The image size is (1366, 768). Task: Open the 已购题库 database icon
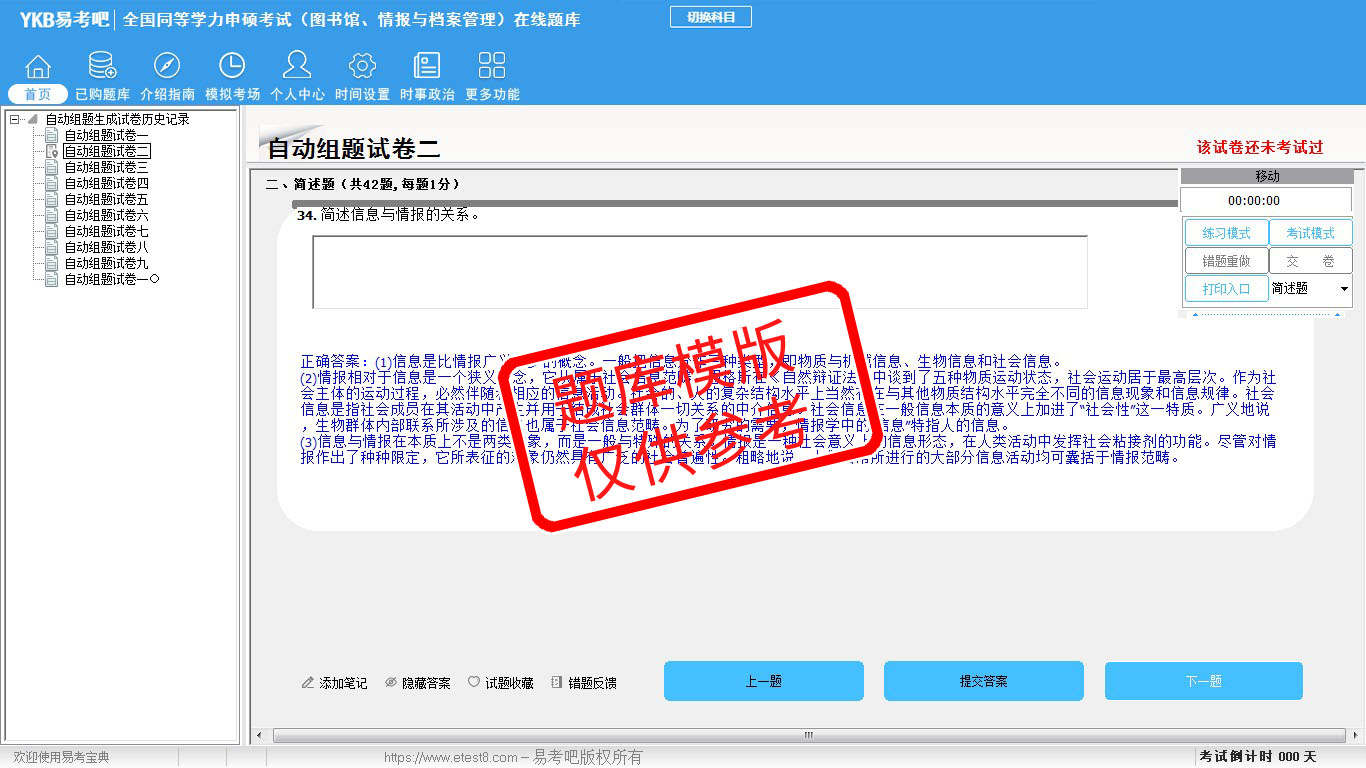pyautogui.click(x=102, y=67)
